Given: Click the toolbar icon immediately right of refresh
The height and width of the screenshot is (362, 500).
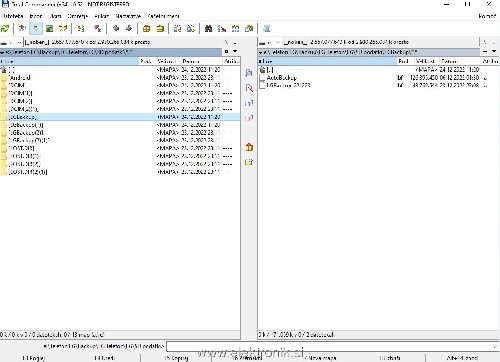Looking at the screenshot, I should coord(22,29).
